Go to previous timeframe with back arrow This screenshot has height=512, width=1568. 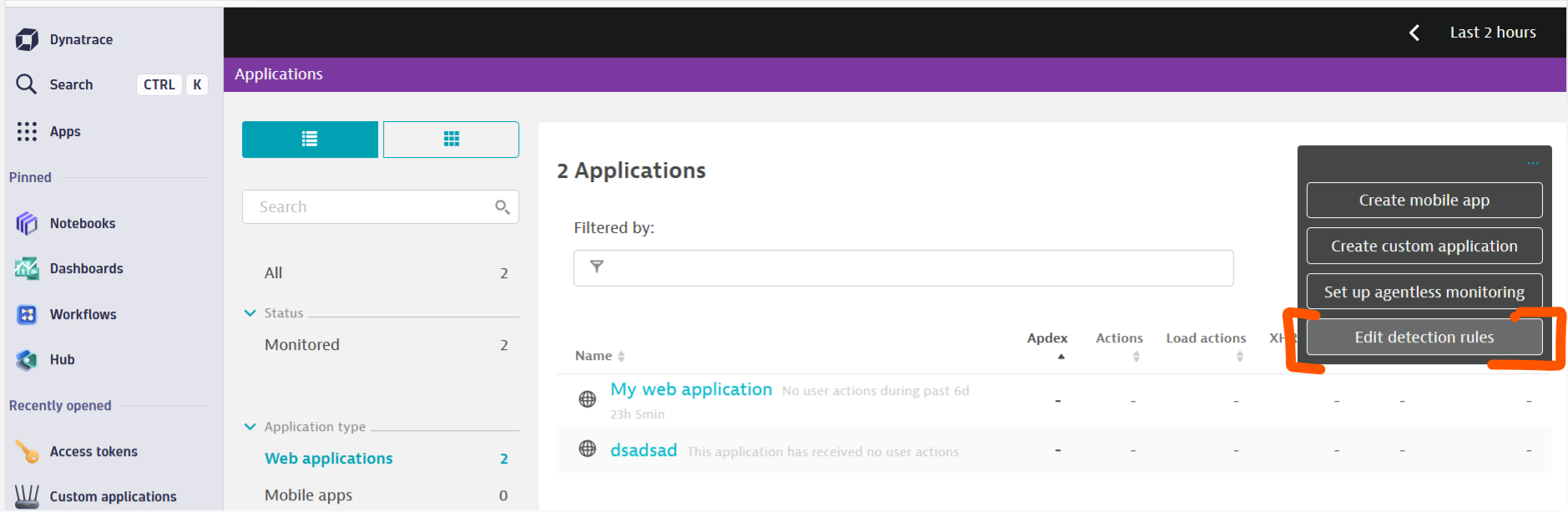(1414, 33)
